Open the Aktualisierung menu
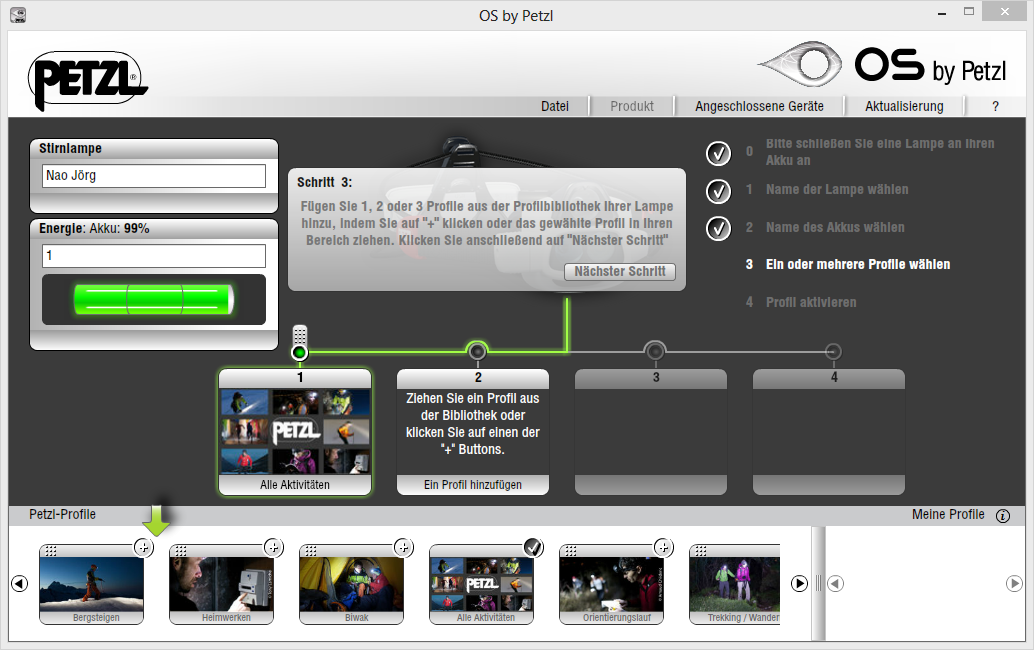The width and height of the screenshot is (1034, 650). coord(904,106)
